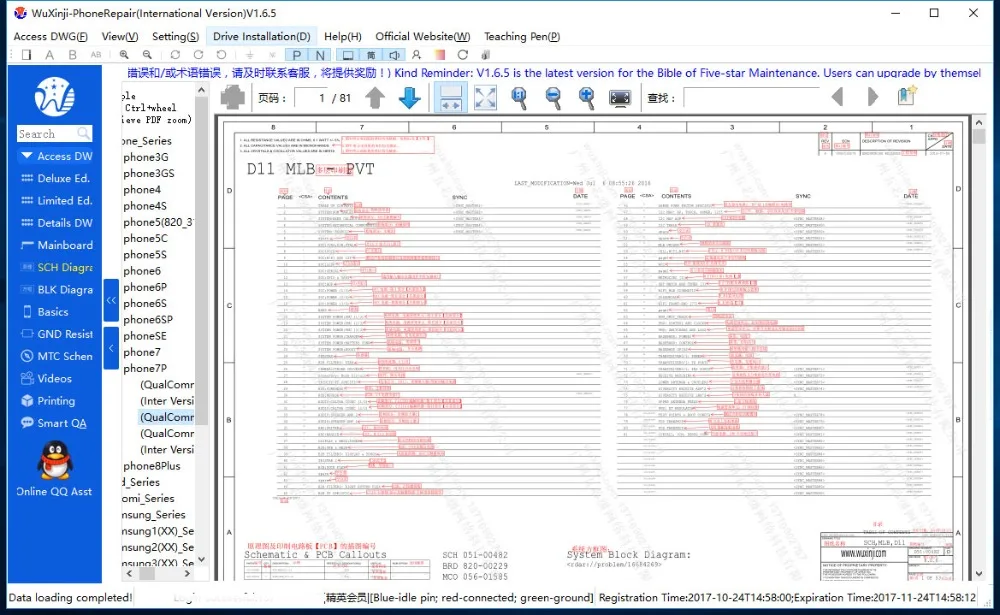Open MTC Schem in the sidebar
Image resolution: width=1000 pixels, height=615 pixels.
tap(55, 356)
